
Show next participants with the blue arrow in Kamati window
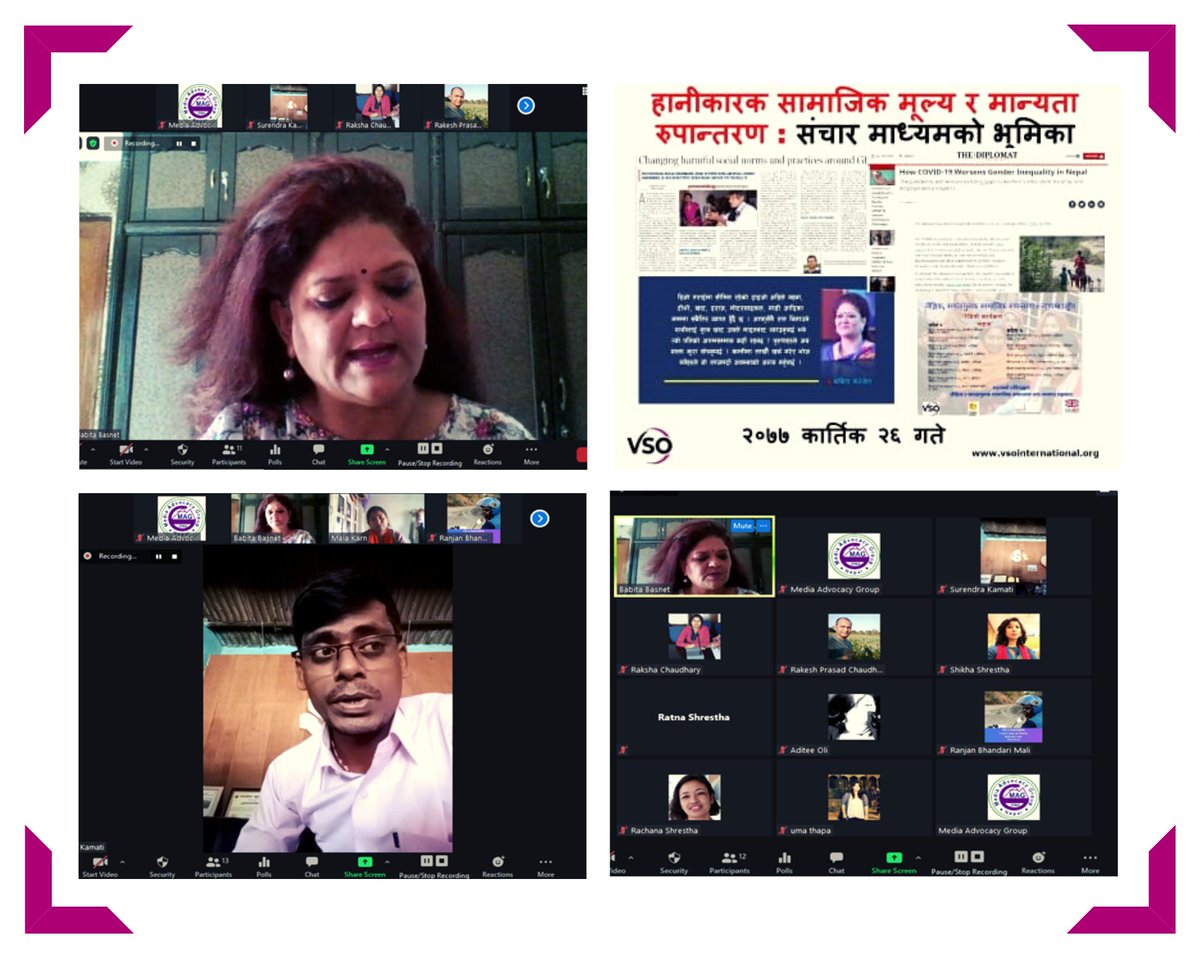[x=539, y=518]
